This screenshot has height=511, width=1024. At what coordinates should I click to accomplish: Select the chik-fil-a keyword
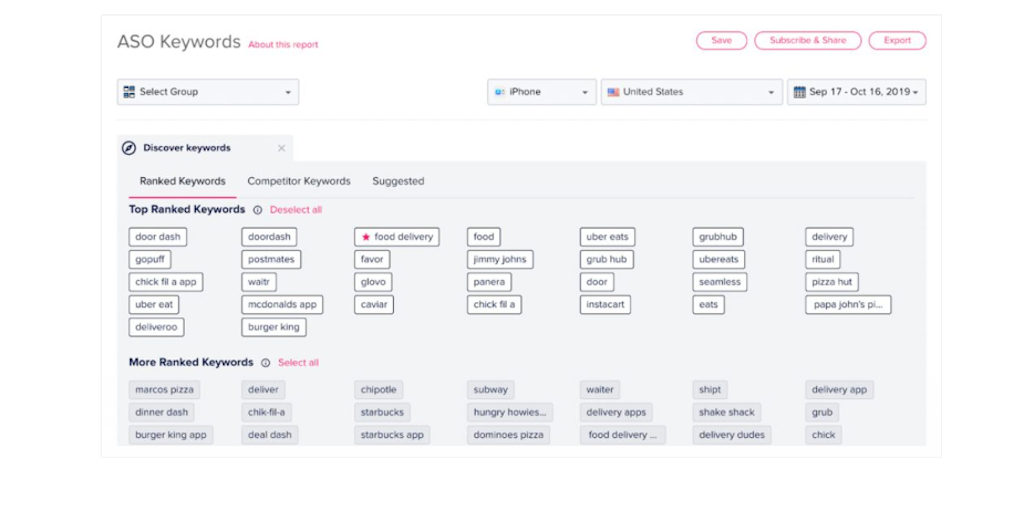[x=266, y=413]
